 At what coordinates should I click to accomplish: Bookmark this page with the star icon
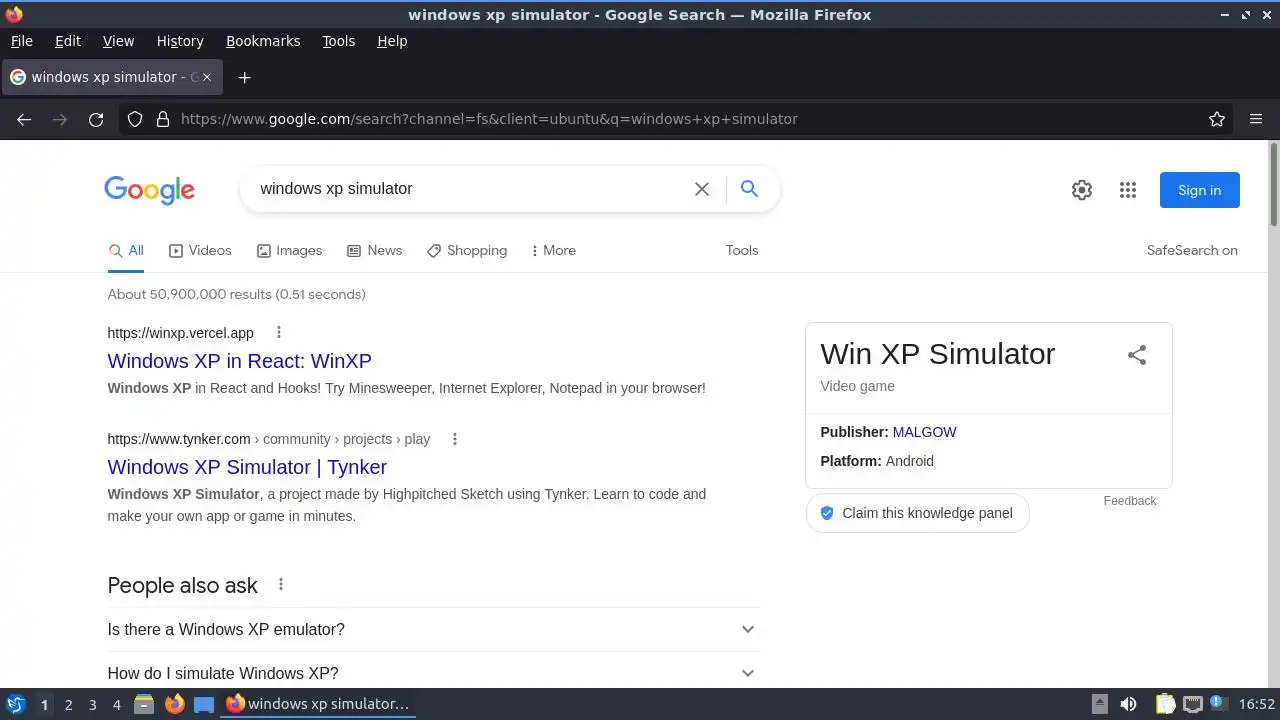1217,119
